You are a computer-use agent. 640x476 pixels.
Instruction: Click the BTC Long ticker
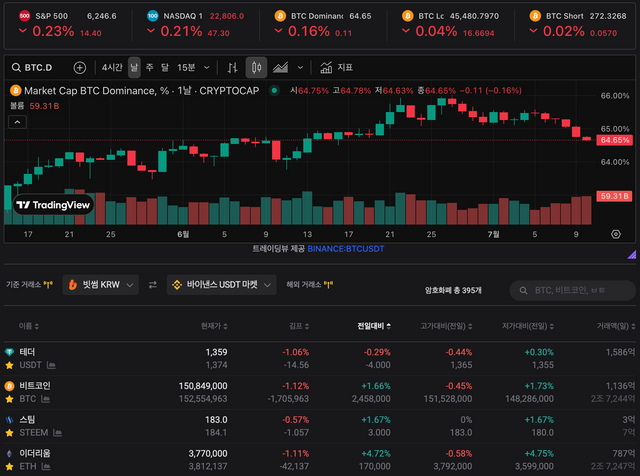pyautogui.click(x=450, y=24)
